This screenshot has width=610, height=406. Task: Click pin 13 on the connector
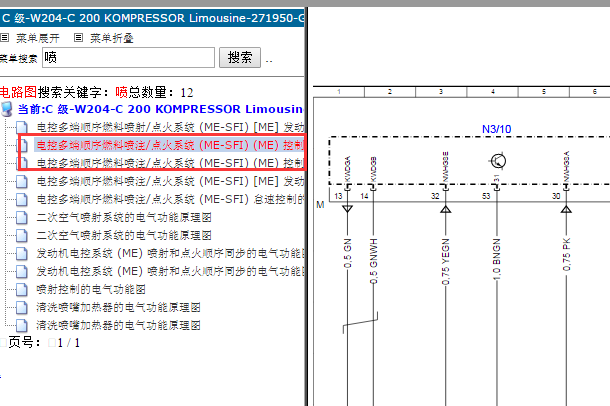click(x=338, y=196)
